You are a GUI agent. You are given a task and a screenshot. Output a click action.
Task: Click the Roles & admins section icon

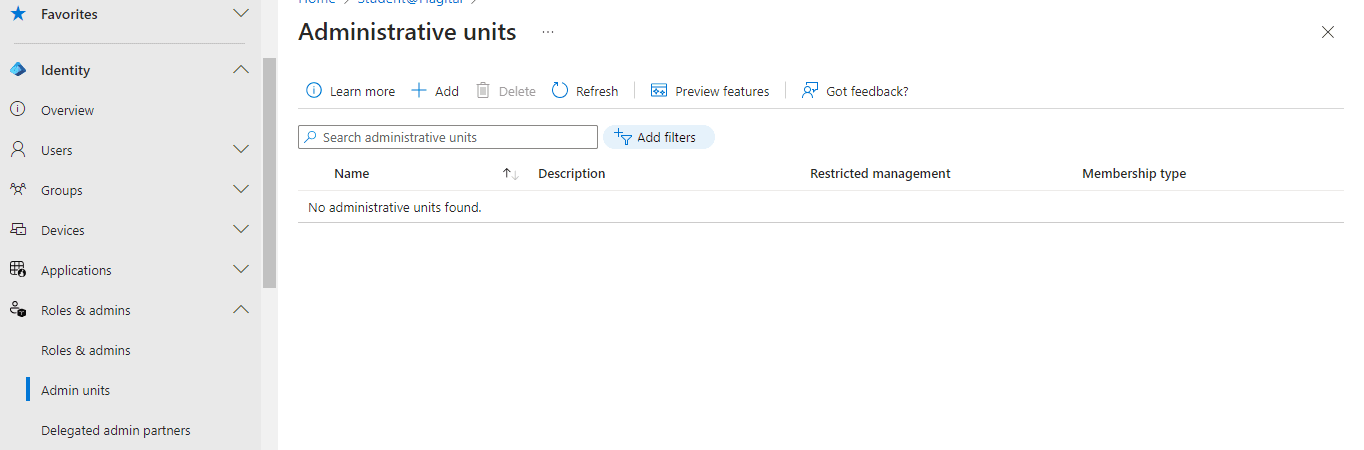[x=17, y=310]
